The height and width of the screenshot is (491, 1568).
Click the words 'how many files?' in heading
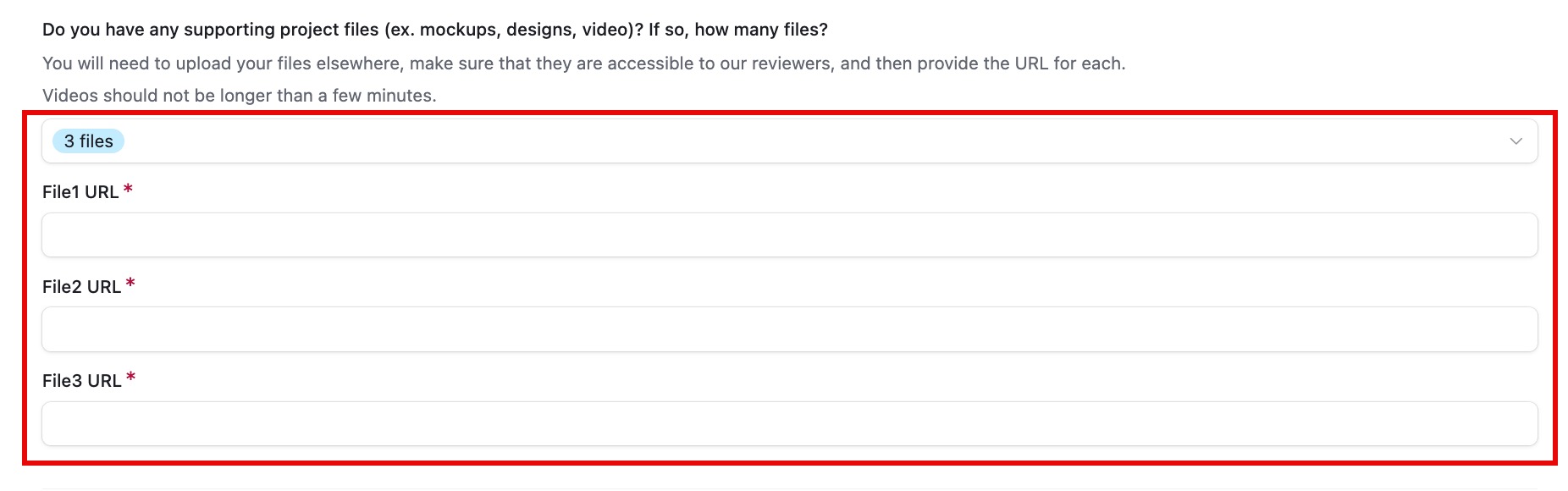[761, 30]
